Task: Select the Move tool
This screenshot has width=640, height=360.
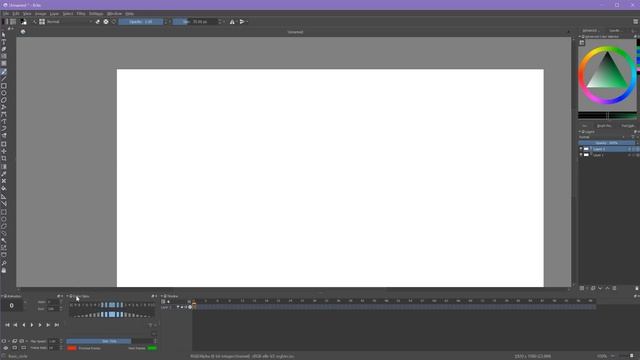Action: coord(4,151)
